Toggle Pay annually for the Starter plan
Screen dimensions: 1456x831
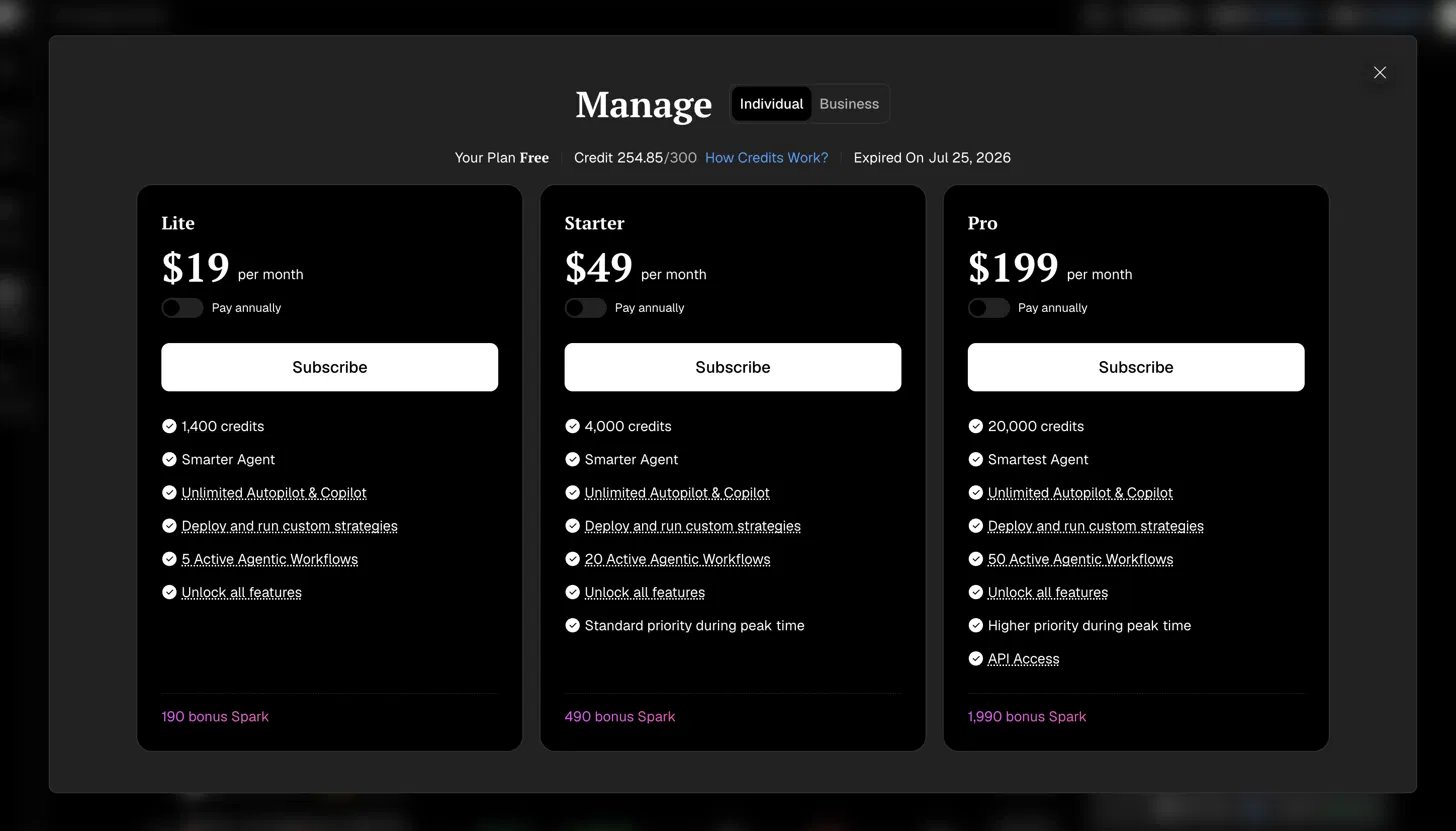click(585, 308)
